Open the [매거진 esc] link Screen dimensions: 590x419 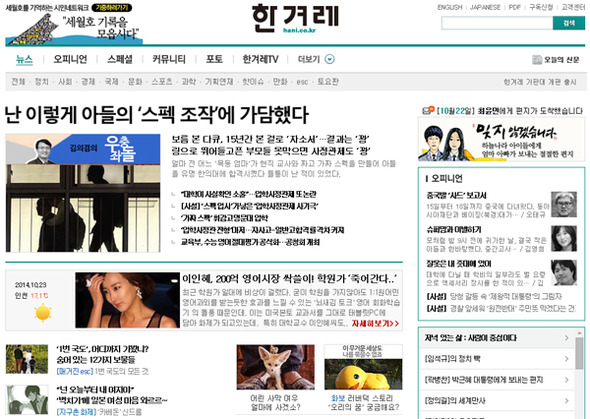(x=74, y=372)
